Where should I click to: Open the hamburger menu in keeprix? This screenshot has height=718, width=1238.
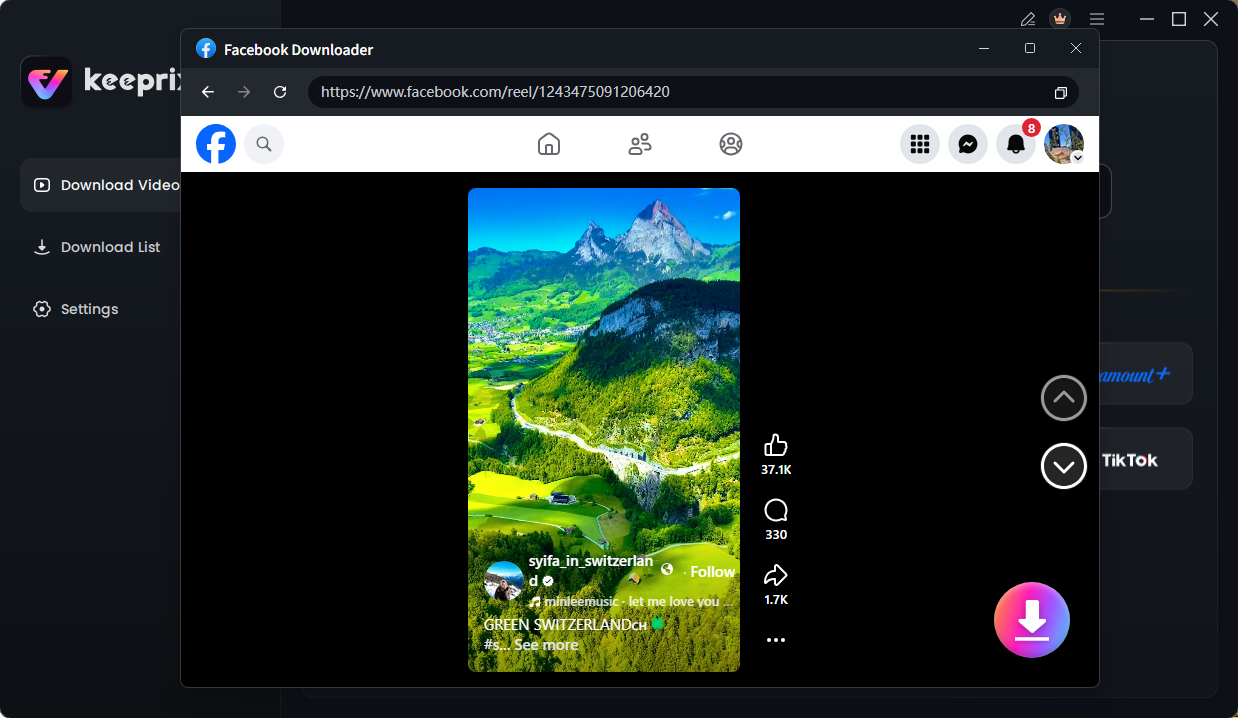[1096, 18]
